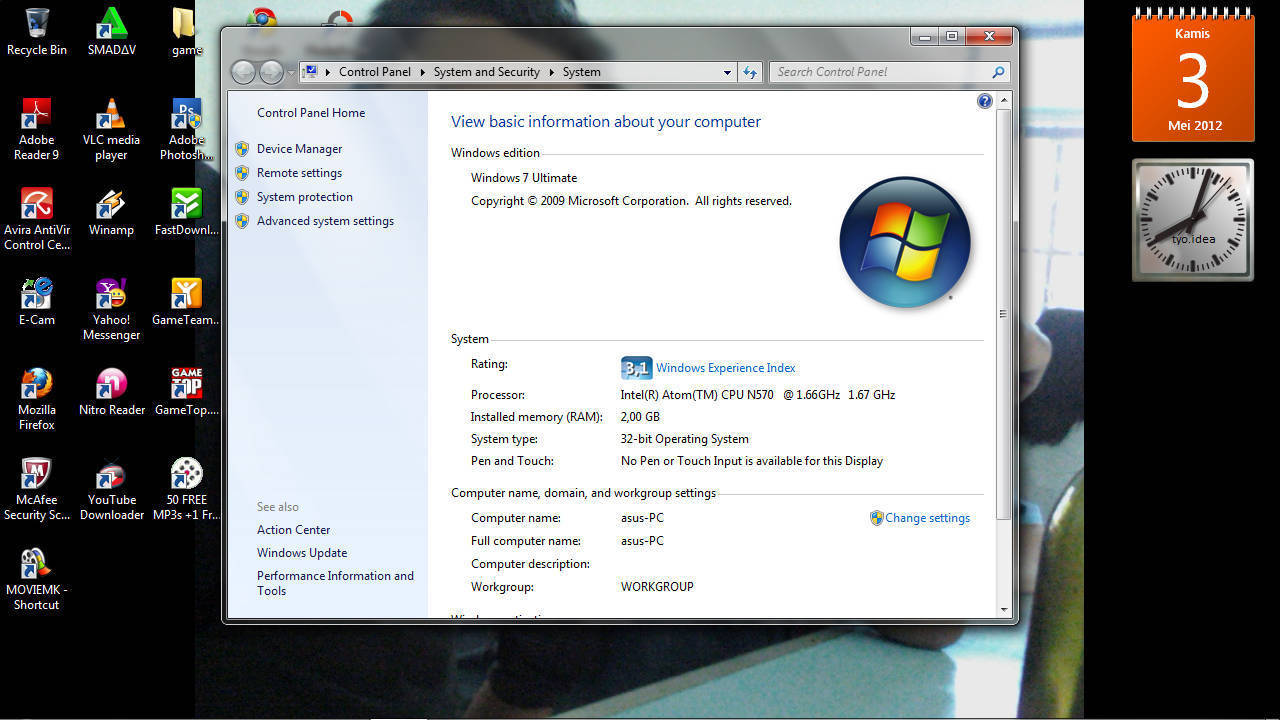Viewport: 1280px width, 720px height.
Task: Open the E-Cam desktop shortcut
Action: pyautogui.click(x=37, y=302)
